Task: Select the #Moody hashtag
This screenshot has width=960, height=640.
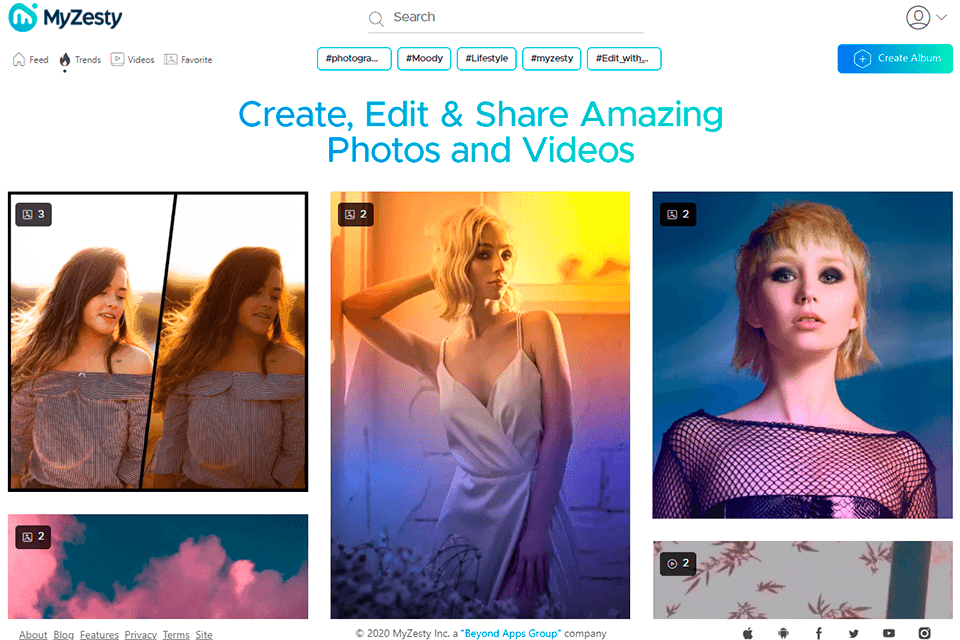Action: (424, 59)
